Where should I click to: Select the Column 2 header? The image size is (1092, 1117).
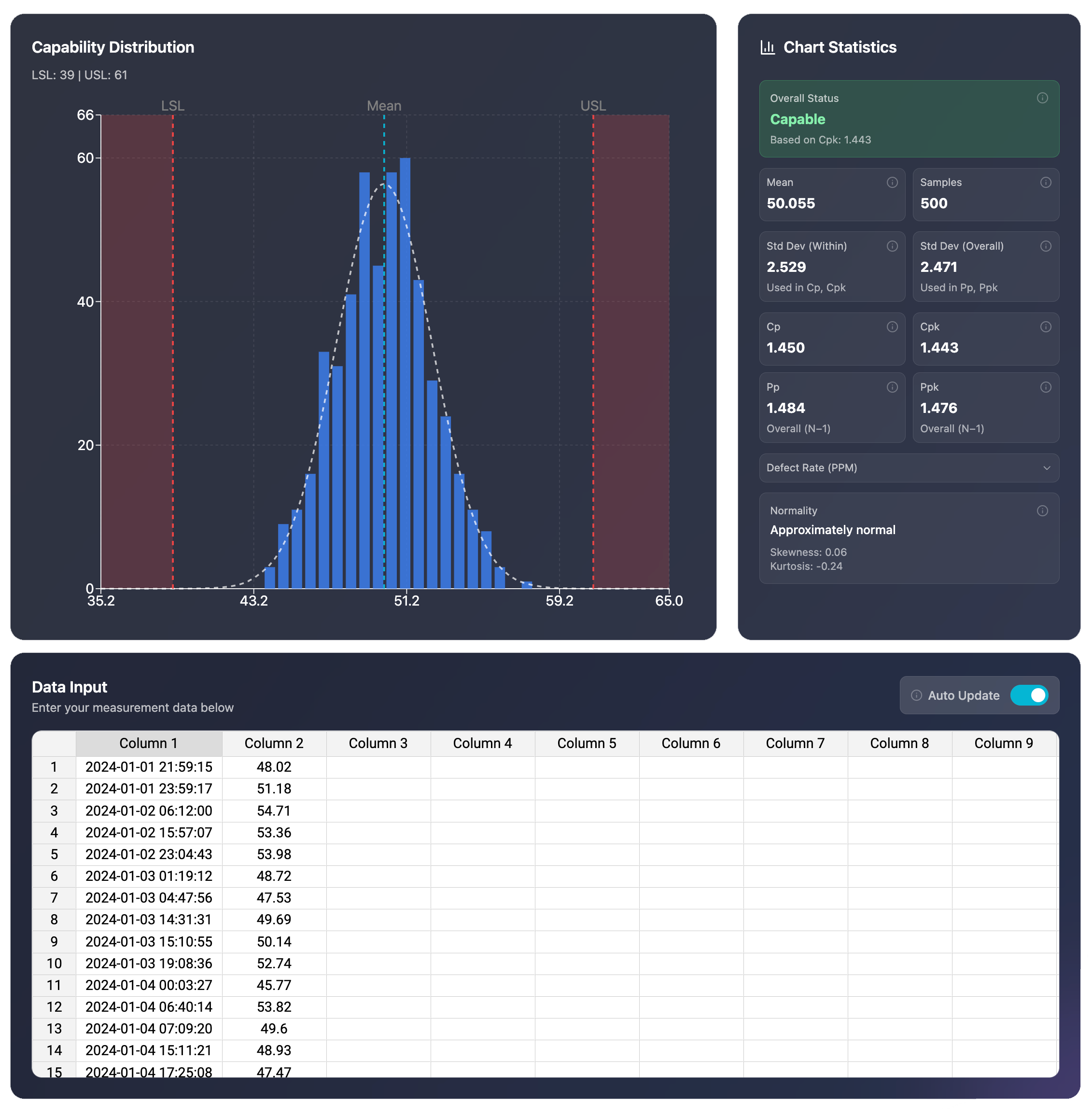pyautogui.click(x=274, y=744)
